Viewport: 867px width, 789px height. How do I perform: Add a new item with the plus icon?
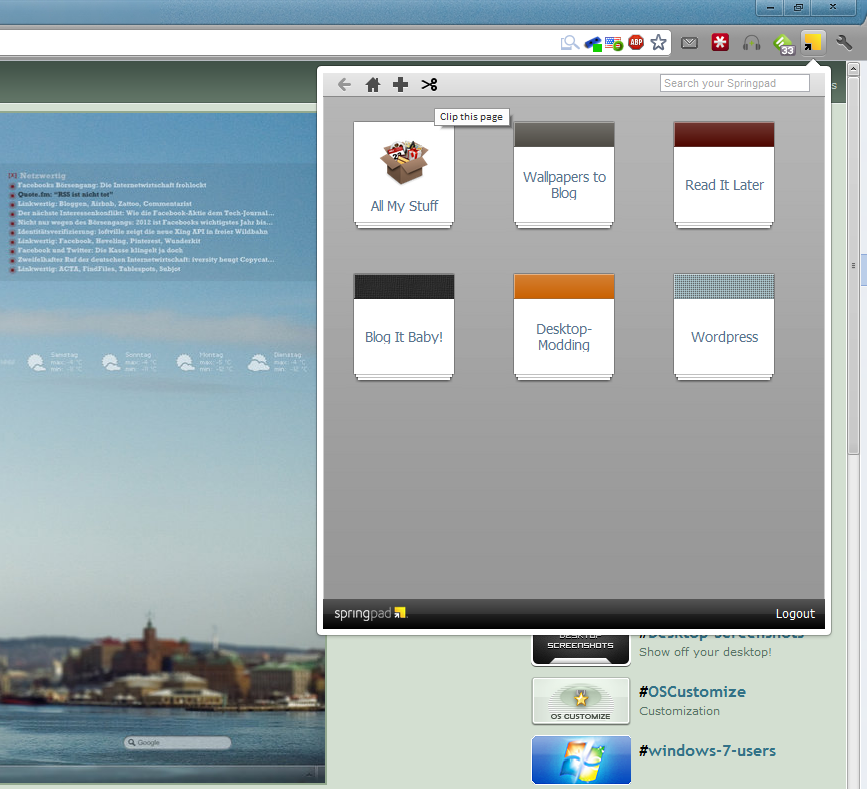coord(400,85)
